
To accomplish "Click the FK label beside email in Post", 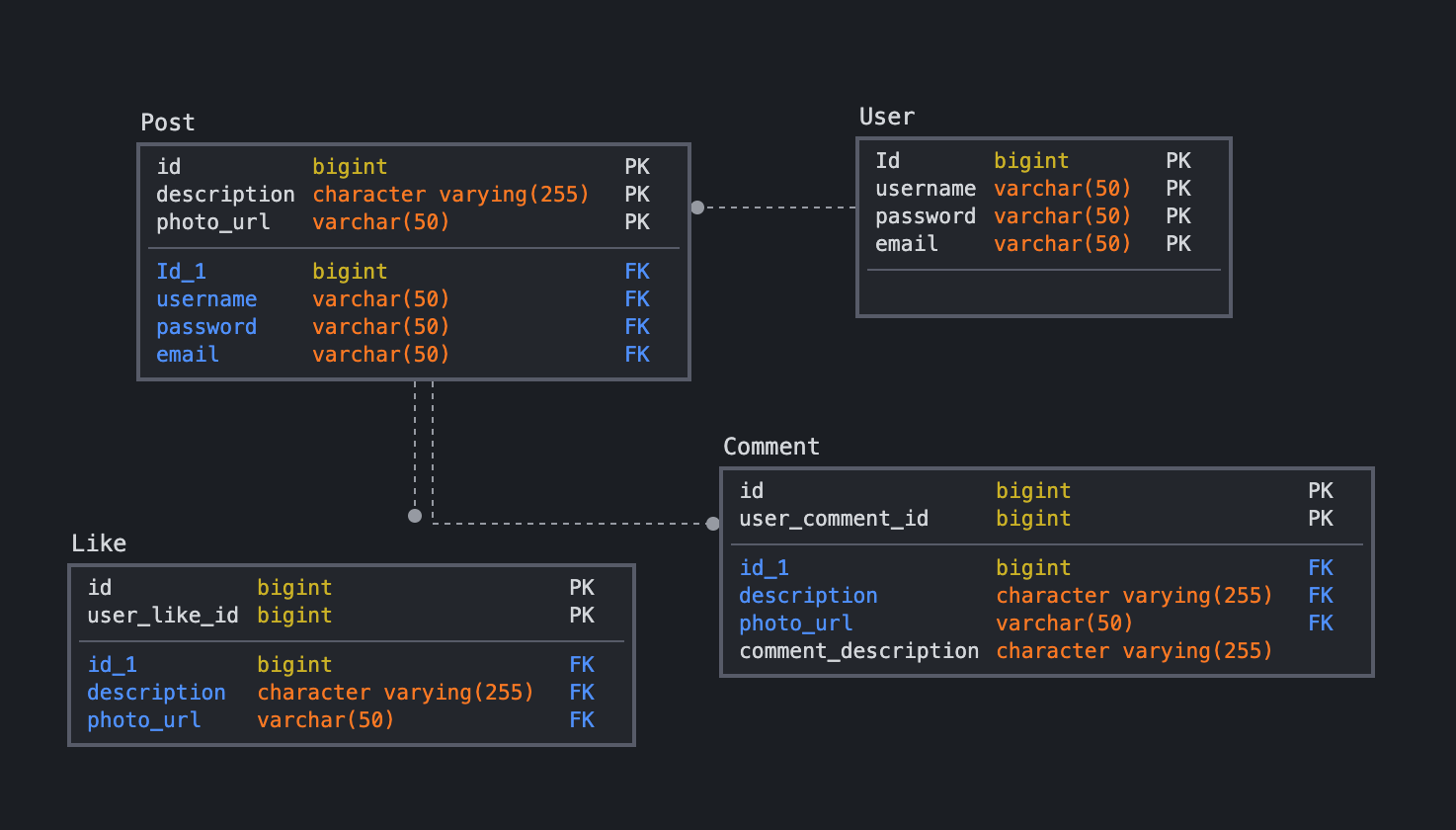I will click(636, 354).
